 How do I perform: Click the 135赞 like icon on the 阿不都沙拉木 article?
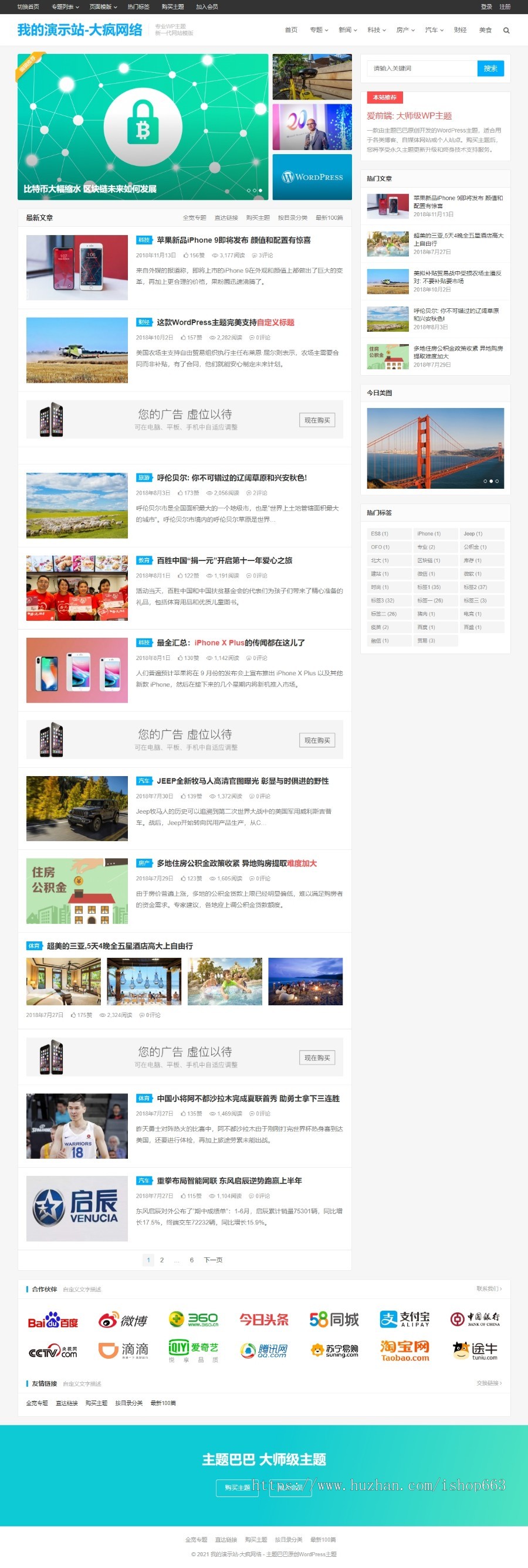tap(182, 1114)
